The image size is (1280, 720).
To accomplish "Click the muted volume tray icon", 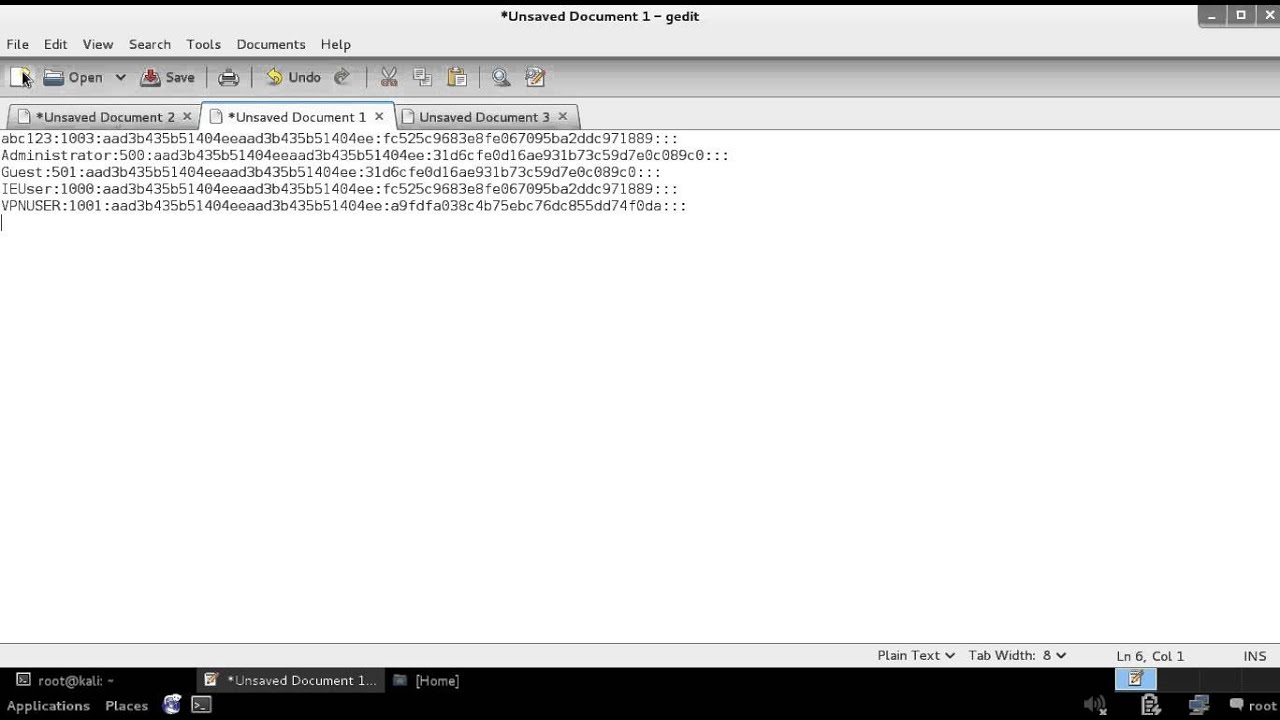I will [1095, 705].
